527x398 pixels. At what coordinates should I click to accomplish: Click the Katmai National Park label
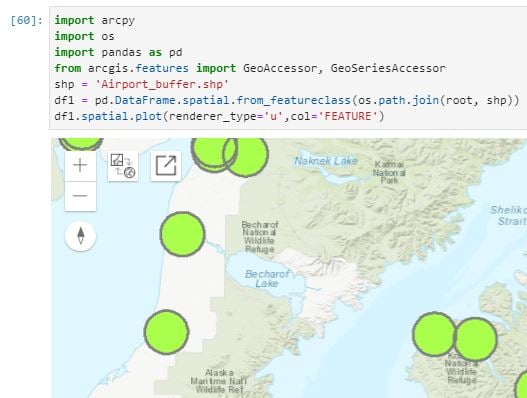pyautogui.click(x=389, y=172)
